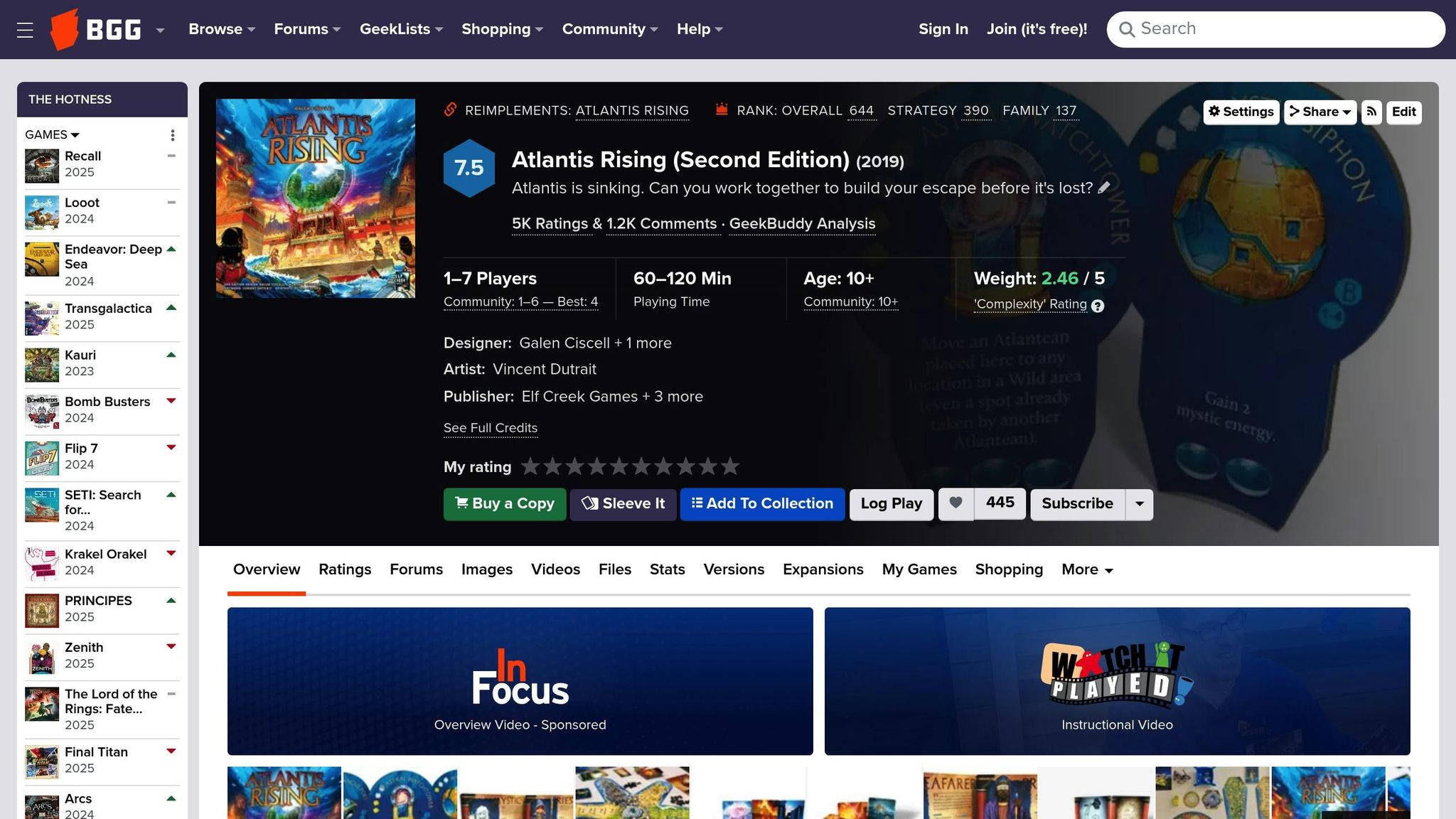Viewport: 1456px width, 819px height.
Task: Rate the game five stars
Action: 619,466
